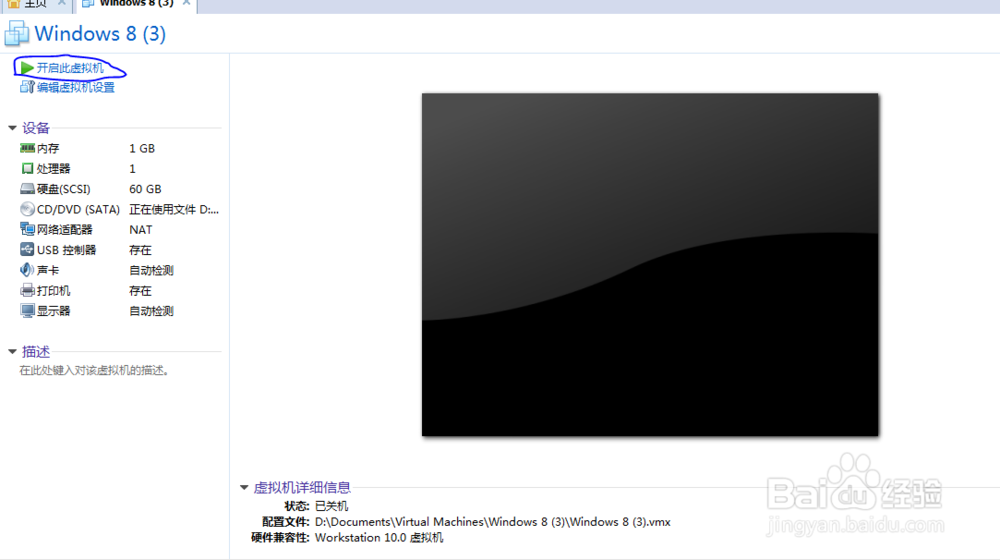Click the green play icon to power on
This screenshot has width=1000, height=560.
coord(27,68)
